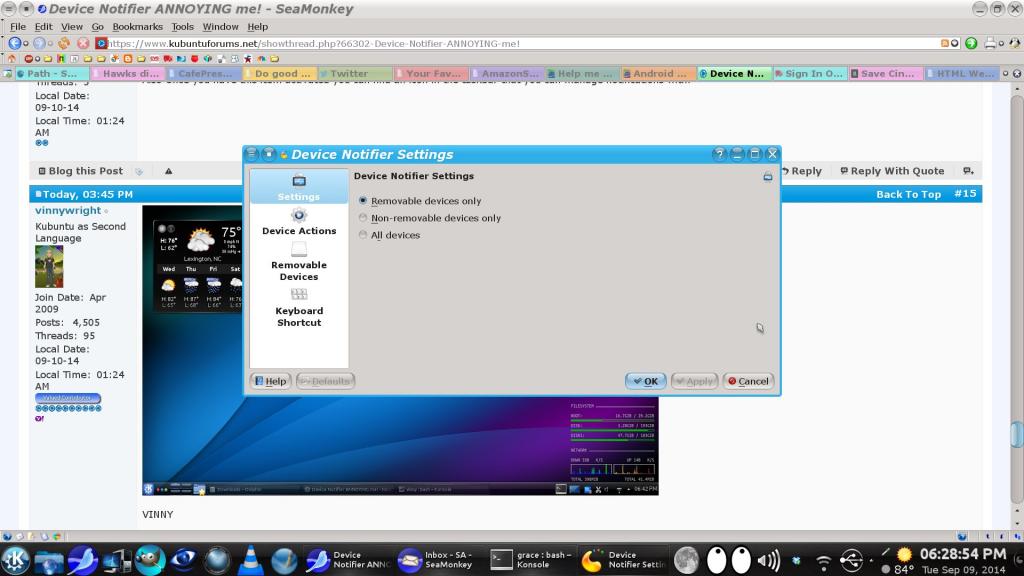
Task: Click the 'Reply With Quote' link
Action: (x=892, y=171)
